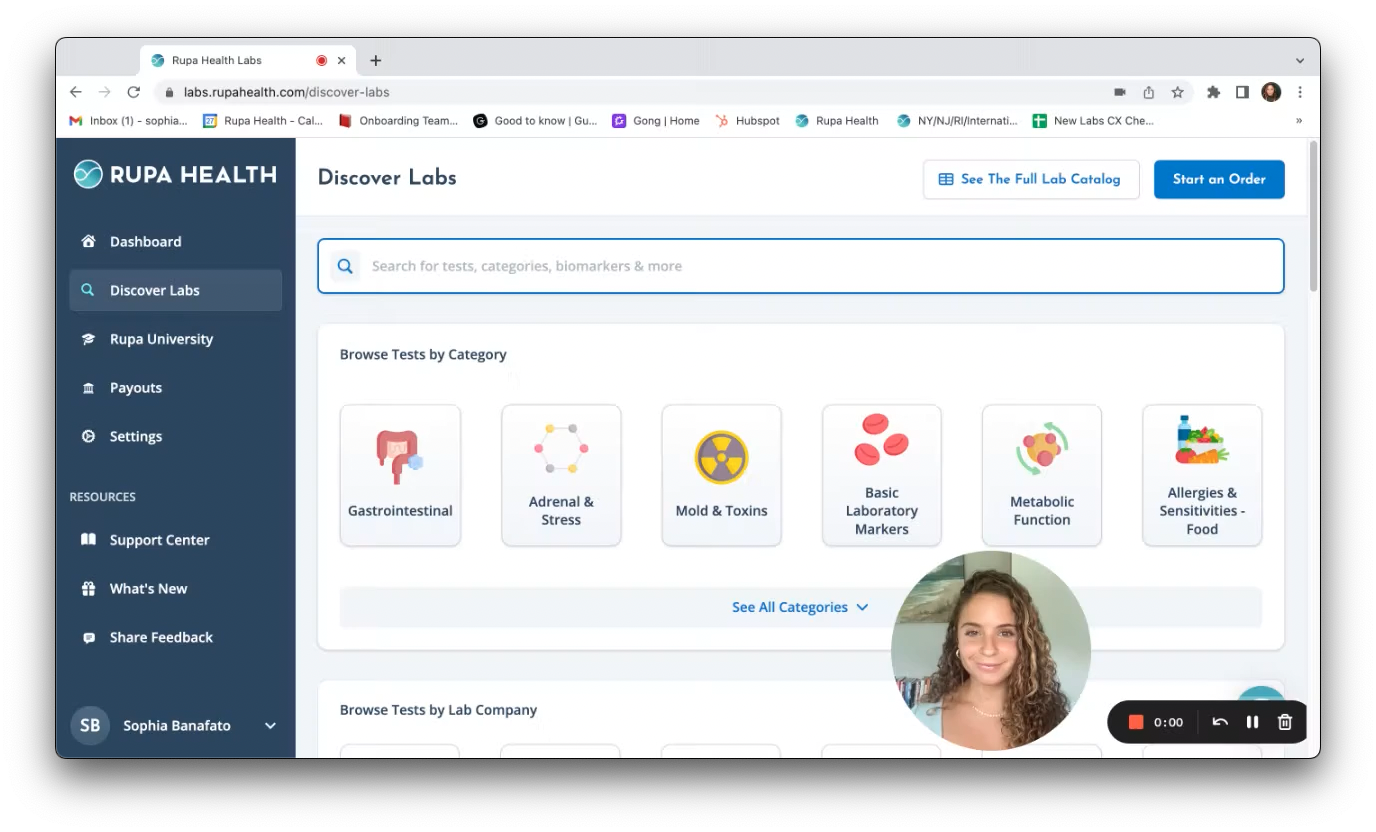Image resolution: width=1376 pixels, height=832 pixels.
Task: Open the Sophia Banafato account menu
Action: click(176, 725)
